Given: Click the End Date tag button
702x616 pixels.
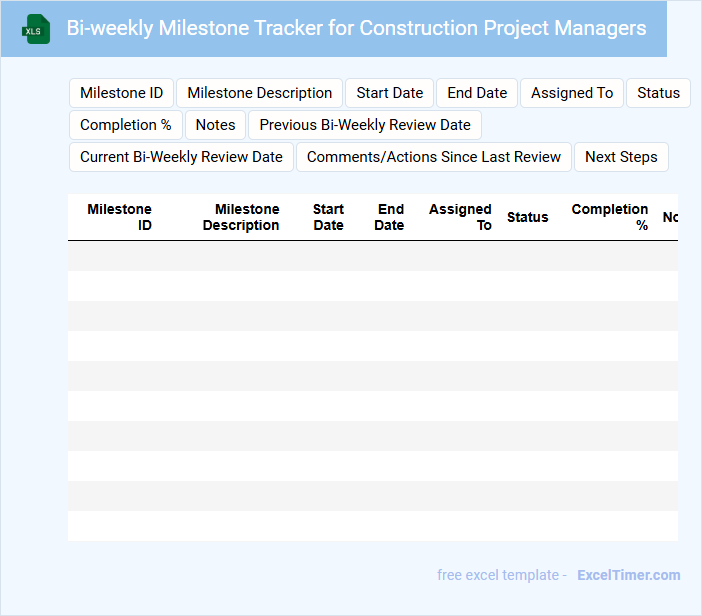Looking at the screenshot, I should (477, 93).
